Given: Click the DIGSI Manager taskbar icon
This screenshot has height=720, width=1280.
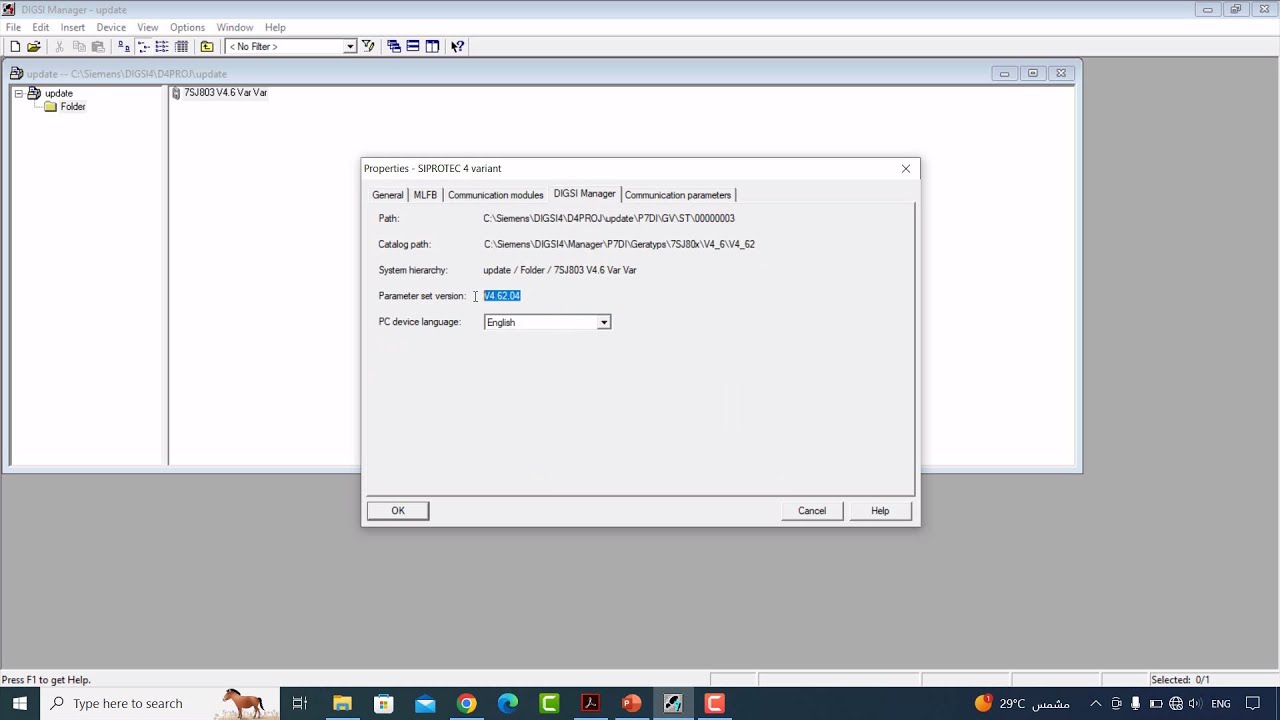Looking at the screenshot, I should click(x=673, y=703).
